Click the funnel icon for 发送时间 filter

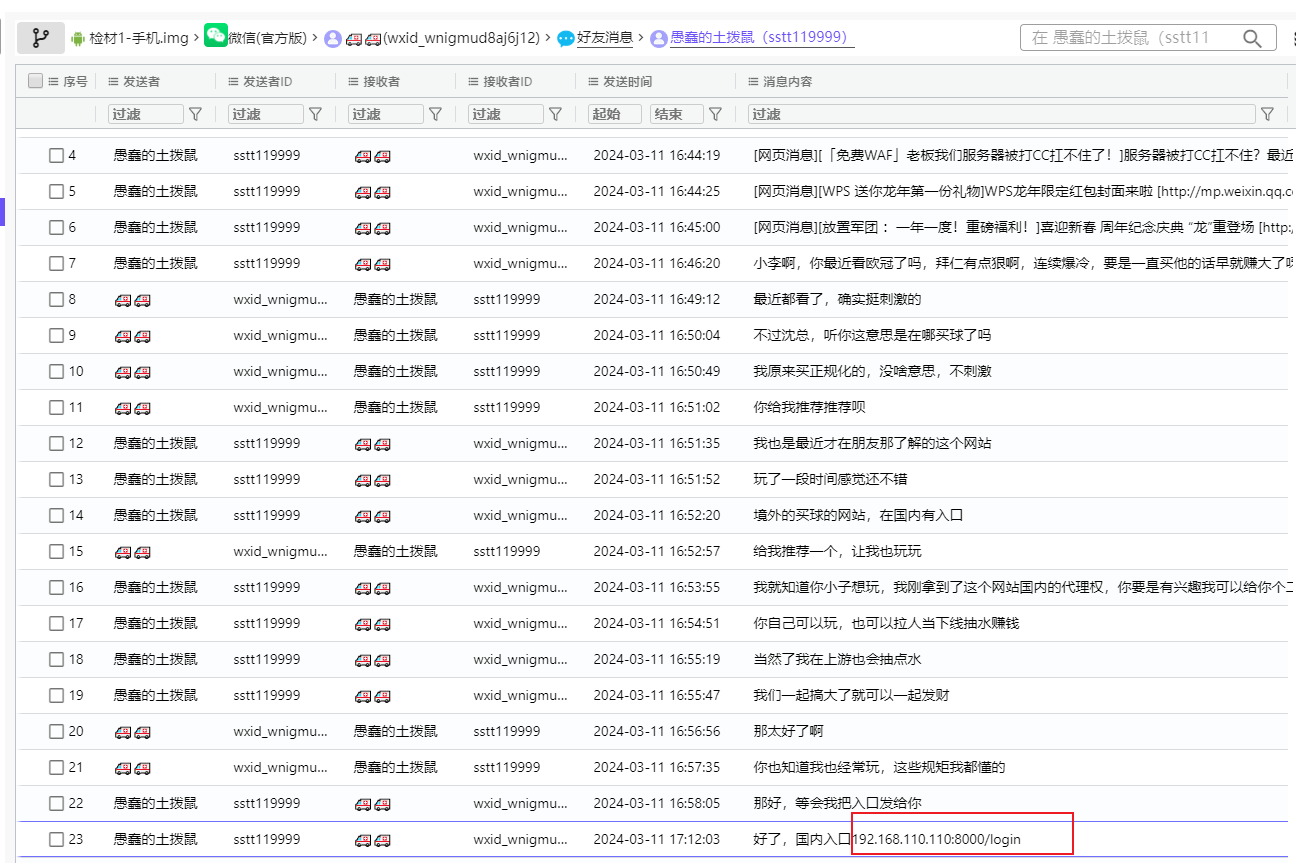[x=715, y=114]
